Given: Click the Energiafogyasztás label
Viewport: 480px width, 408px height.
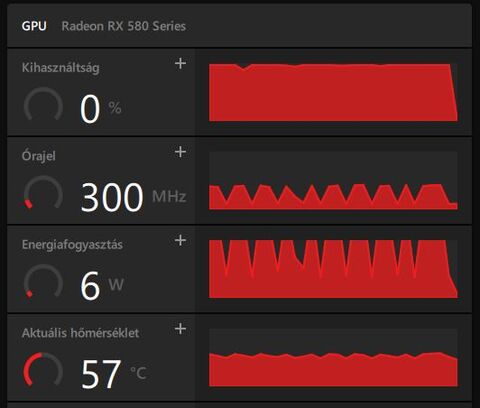Looking at the screenshot, I should (x=72, y=245).
